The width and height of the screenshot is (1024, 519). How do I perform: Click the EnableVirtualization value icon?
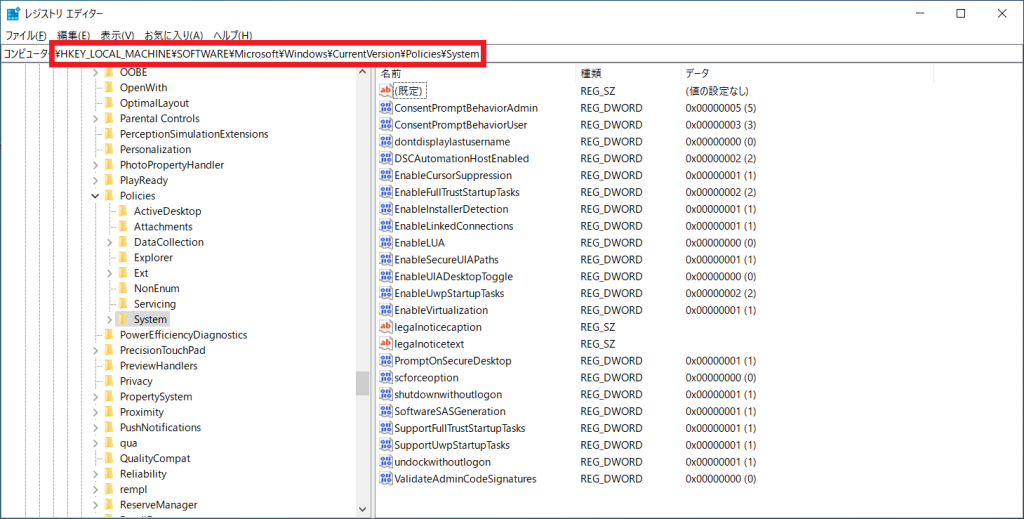tap(385, 310)
